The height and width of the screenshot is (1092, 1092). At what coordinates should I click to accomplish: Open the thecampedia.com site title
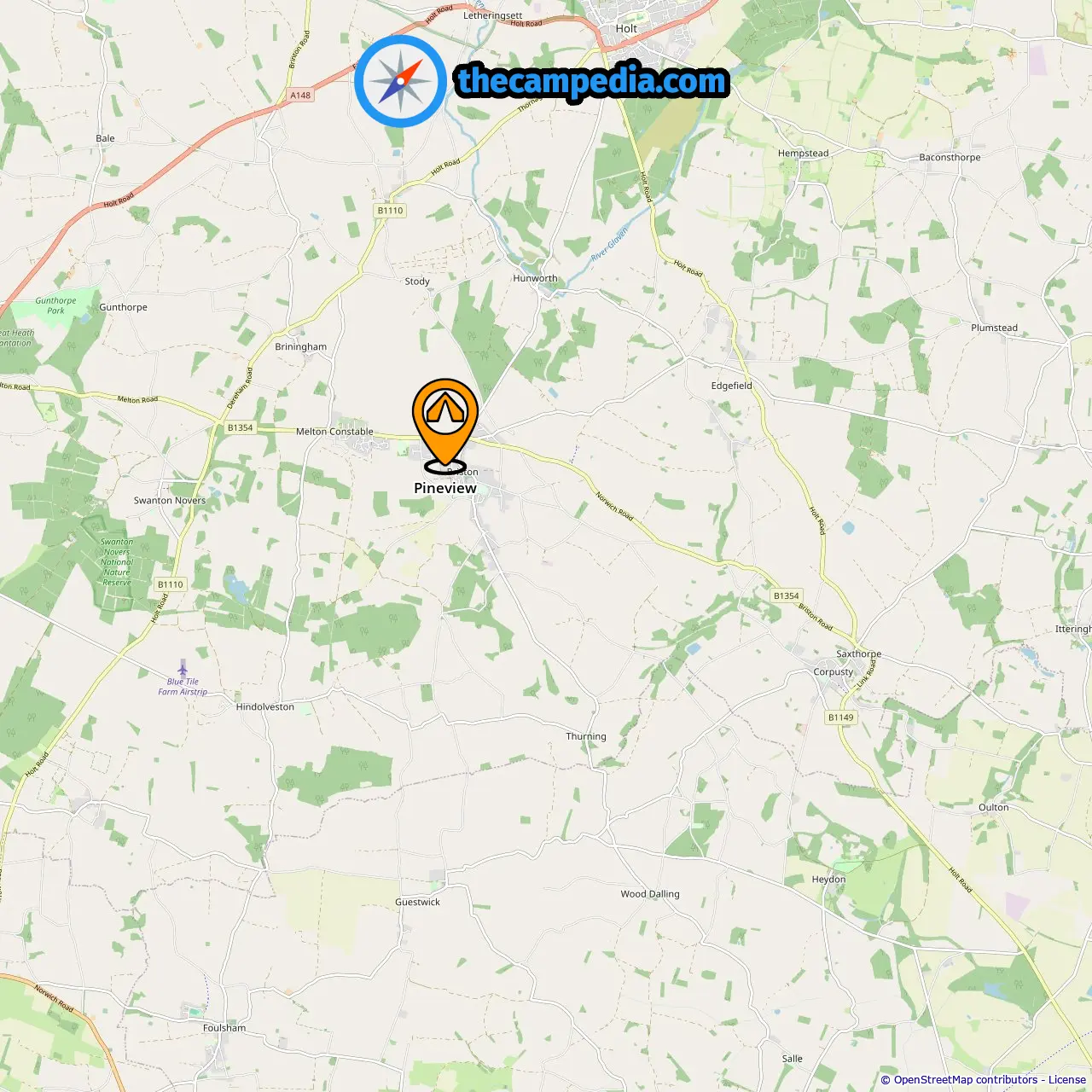[x=592, y=81]
